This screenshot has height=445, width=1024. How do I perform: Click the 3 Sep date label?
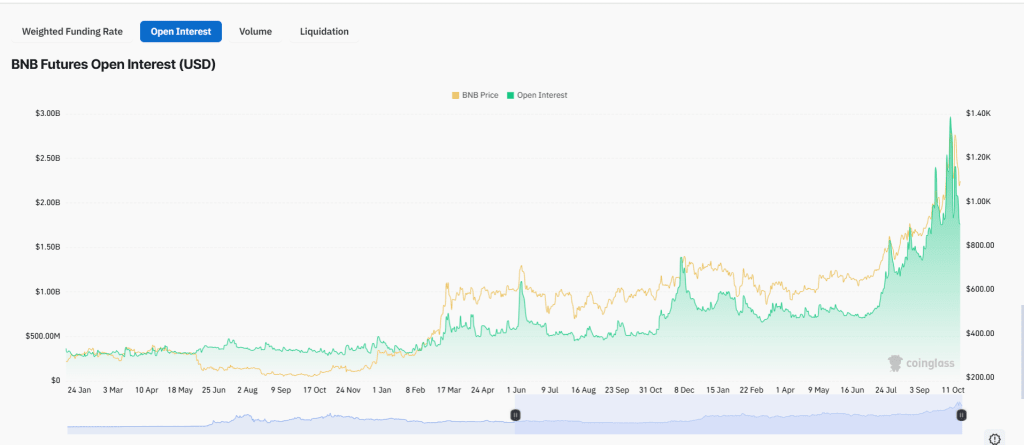pos(919,390)
